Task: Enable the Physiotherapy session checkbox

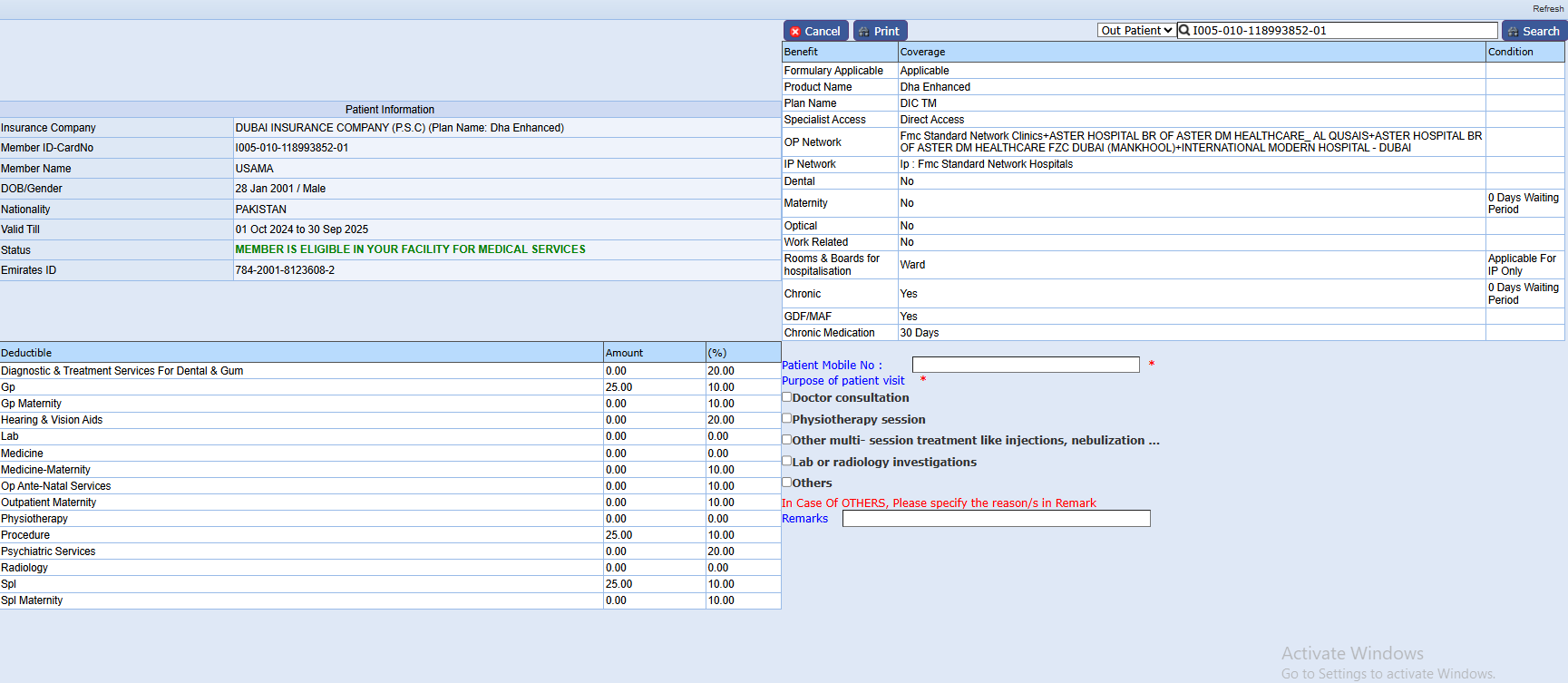Action: [x=787, y=418]
